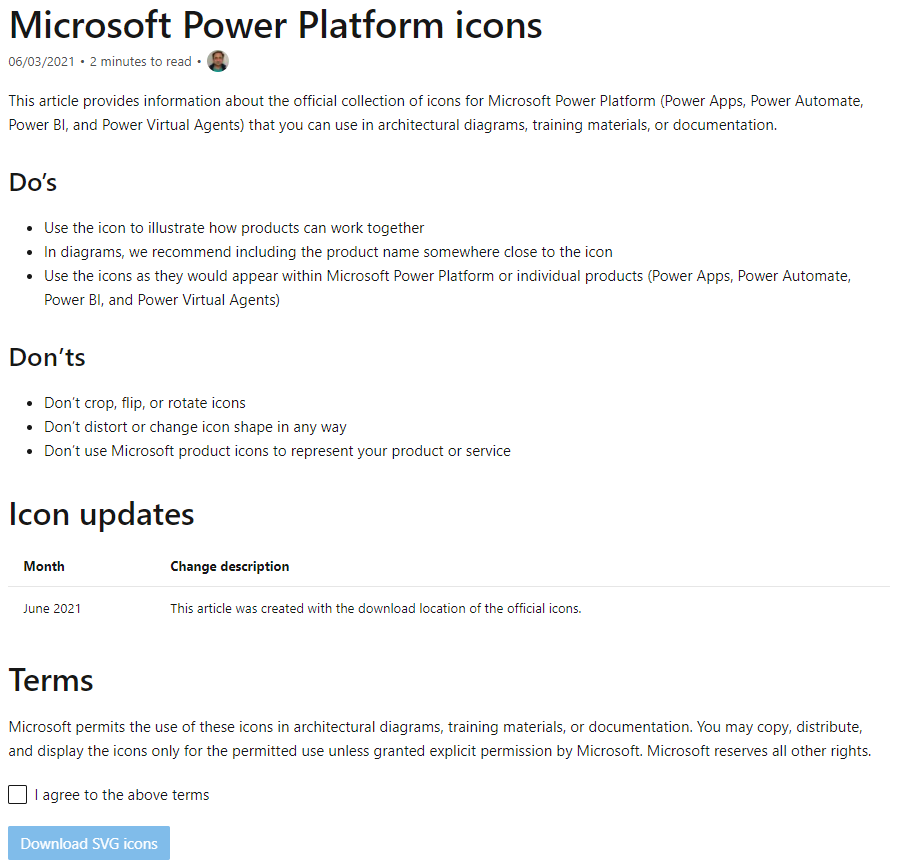Click 'This article was created with the download location' cell
The image size is (913, 865).
(376, 608)
